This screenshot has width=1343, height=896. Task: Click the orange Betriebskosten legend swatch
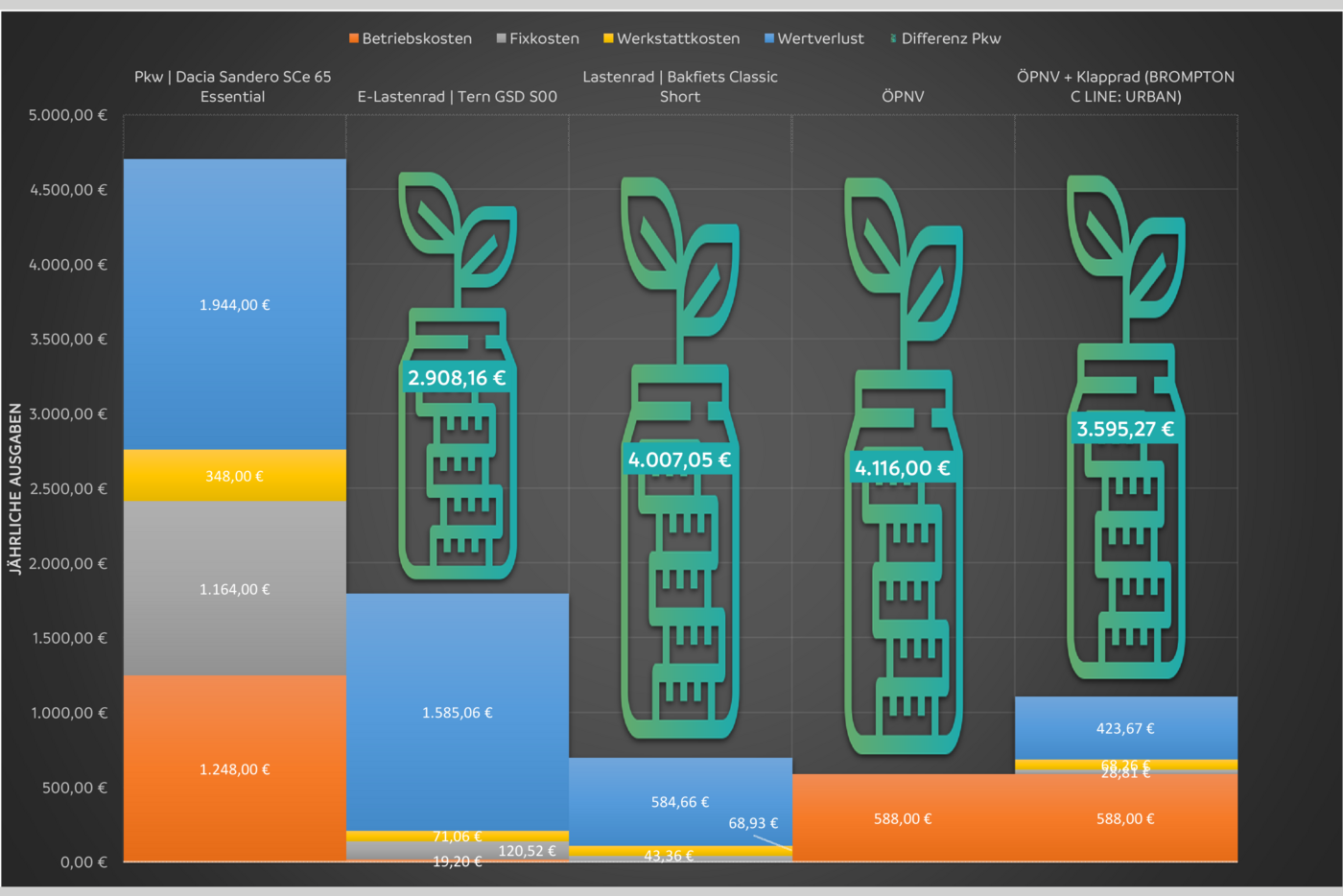tap(354, 38)
